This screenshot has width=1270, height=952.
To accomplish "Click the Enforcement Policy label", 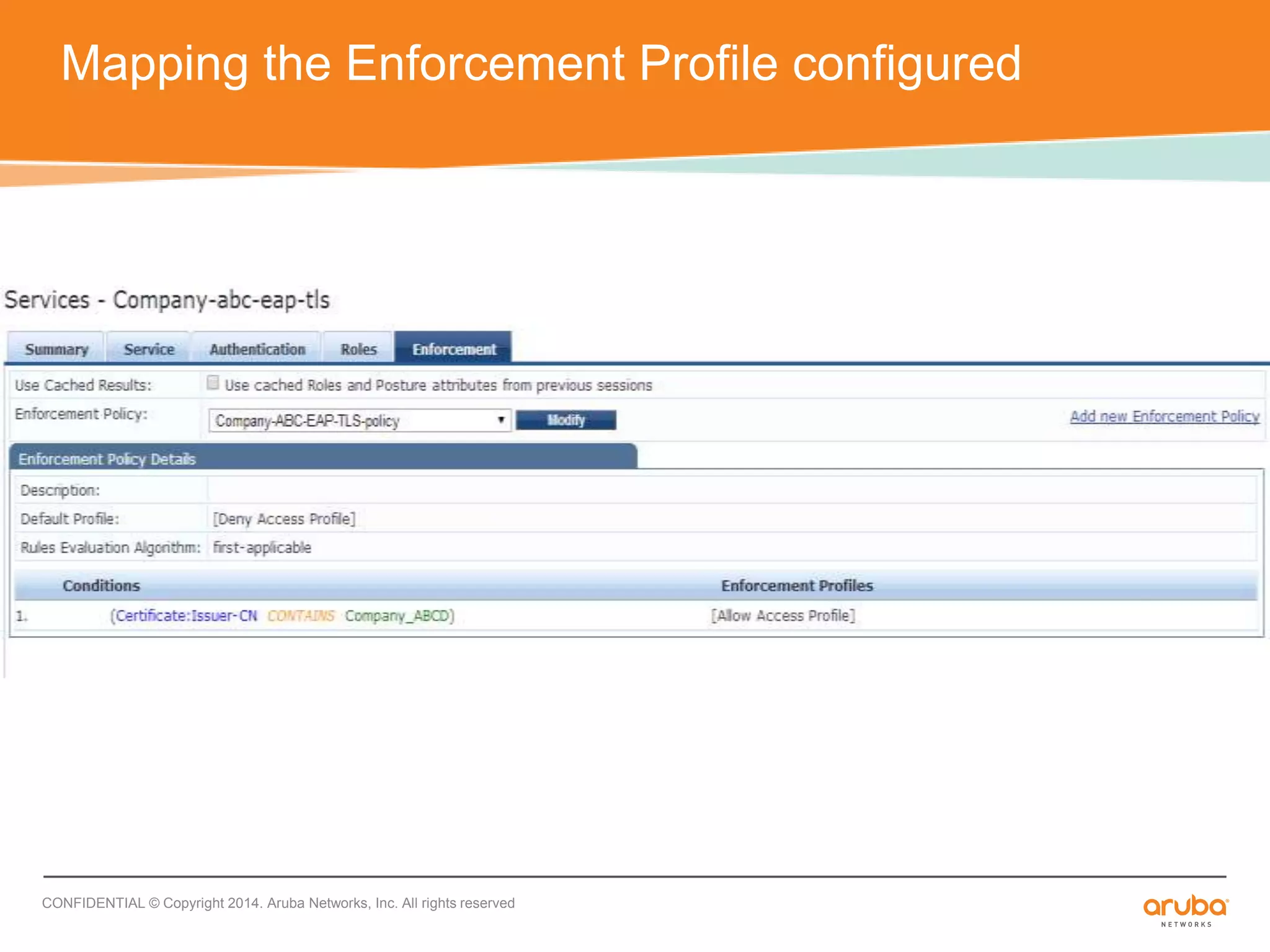I will tap(81, 413).
